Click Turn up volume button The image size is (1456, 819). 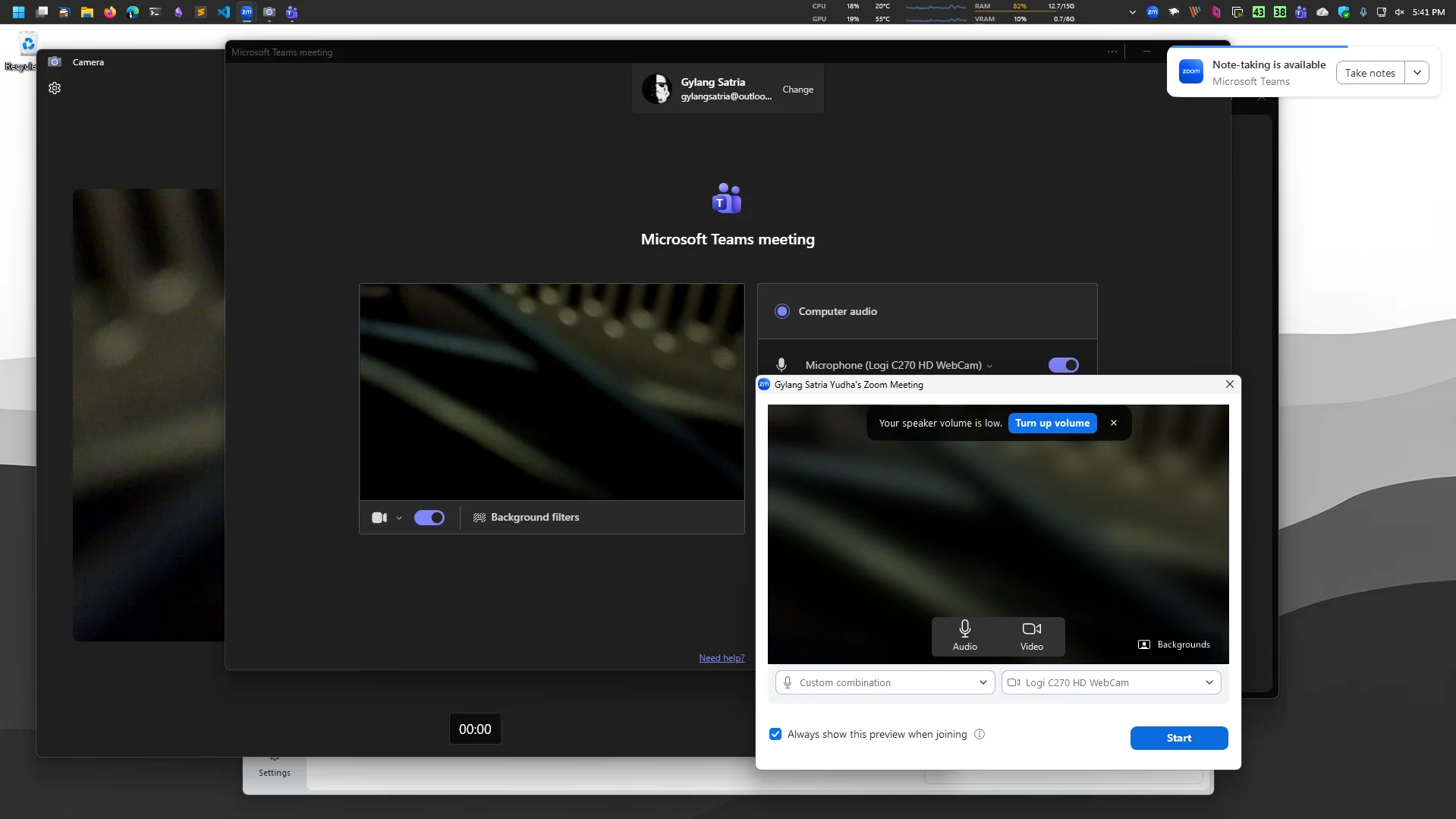(1052, 423)
